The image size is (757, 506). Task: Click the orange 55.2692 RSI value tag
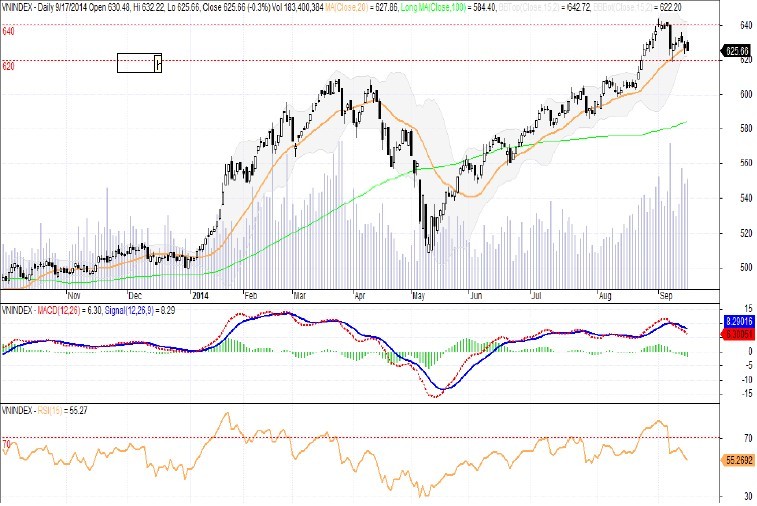click(737, 460)
